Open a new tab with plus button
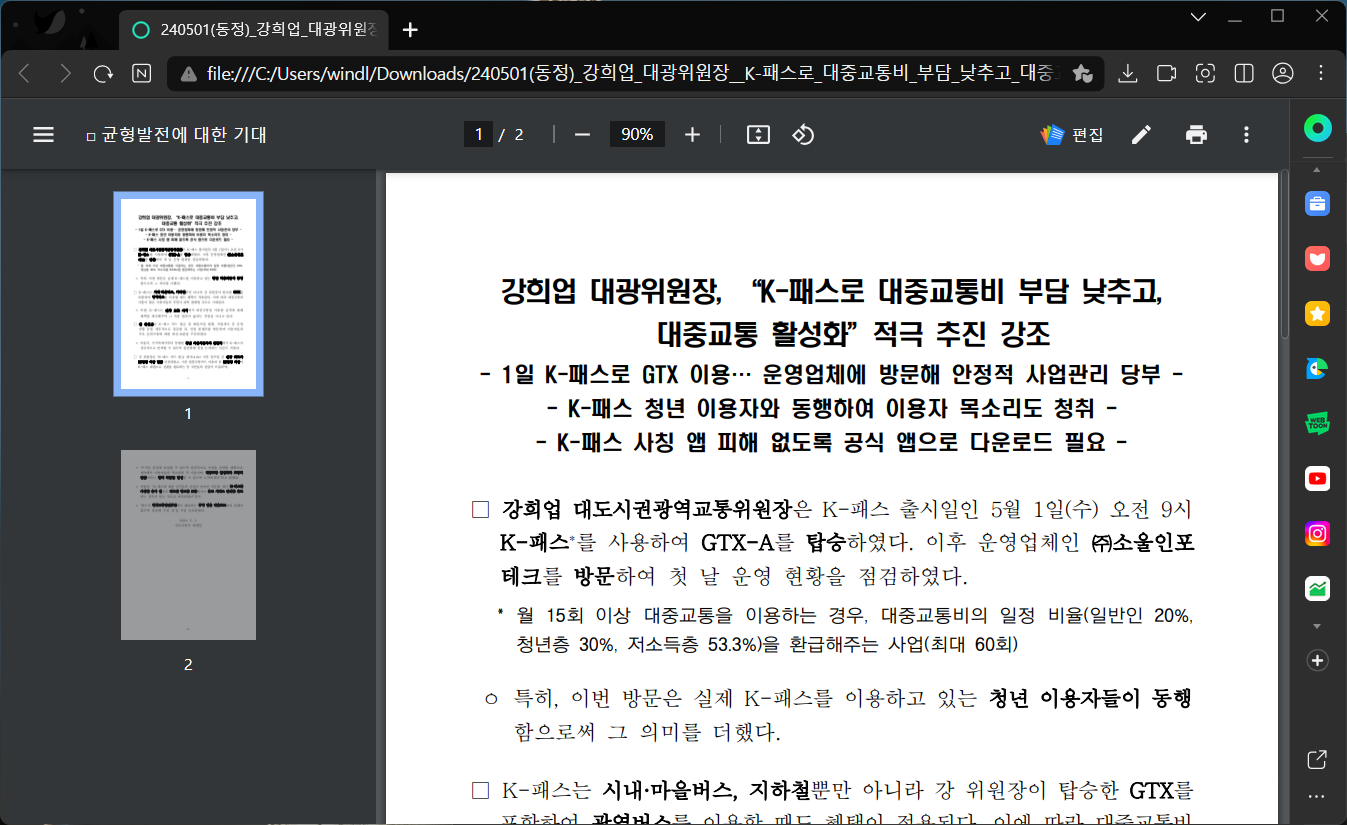This screenshot has width=1347, height=825. (x=410, y=29)
